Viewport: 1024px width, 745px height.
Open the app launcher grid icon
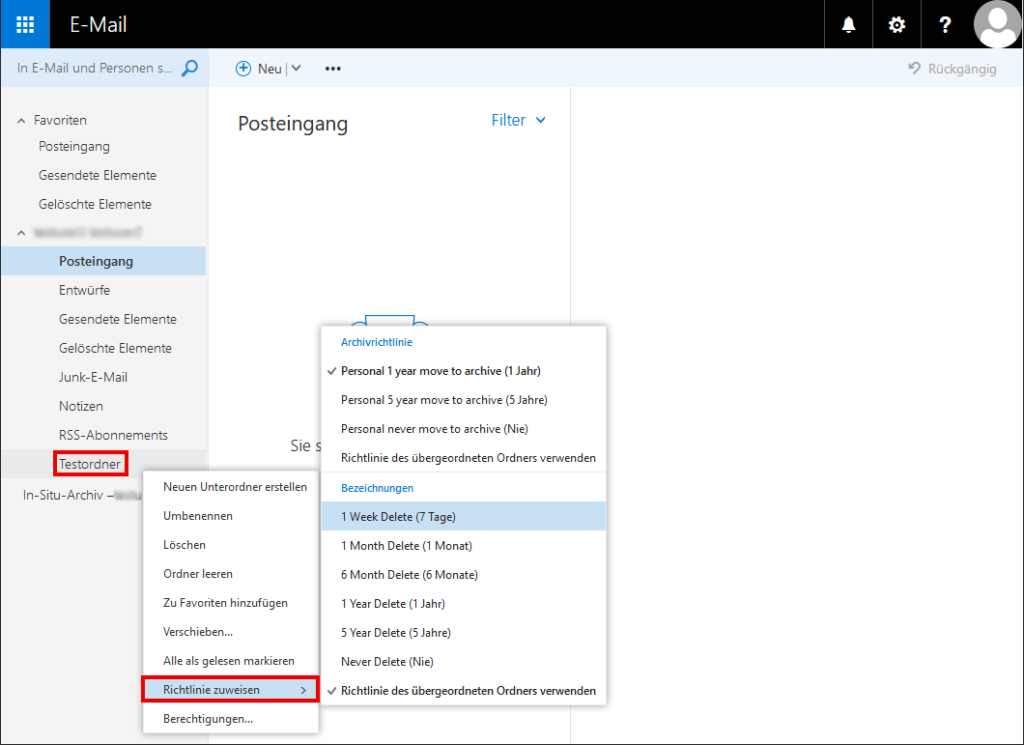[x=25, y=25]
